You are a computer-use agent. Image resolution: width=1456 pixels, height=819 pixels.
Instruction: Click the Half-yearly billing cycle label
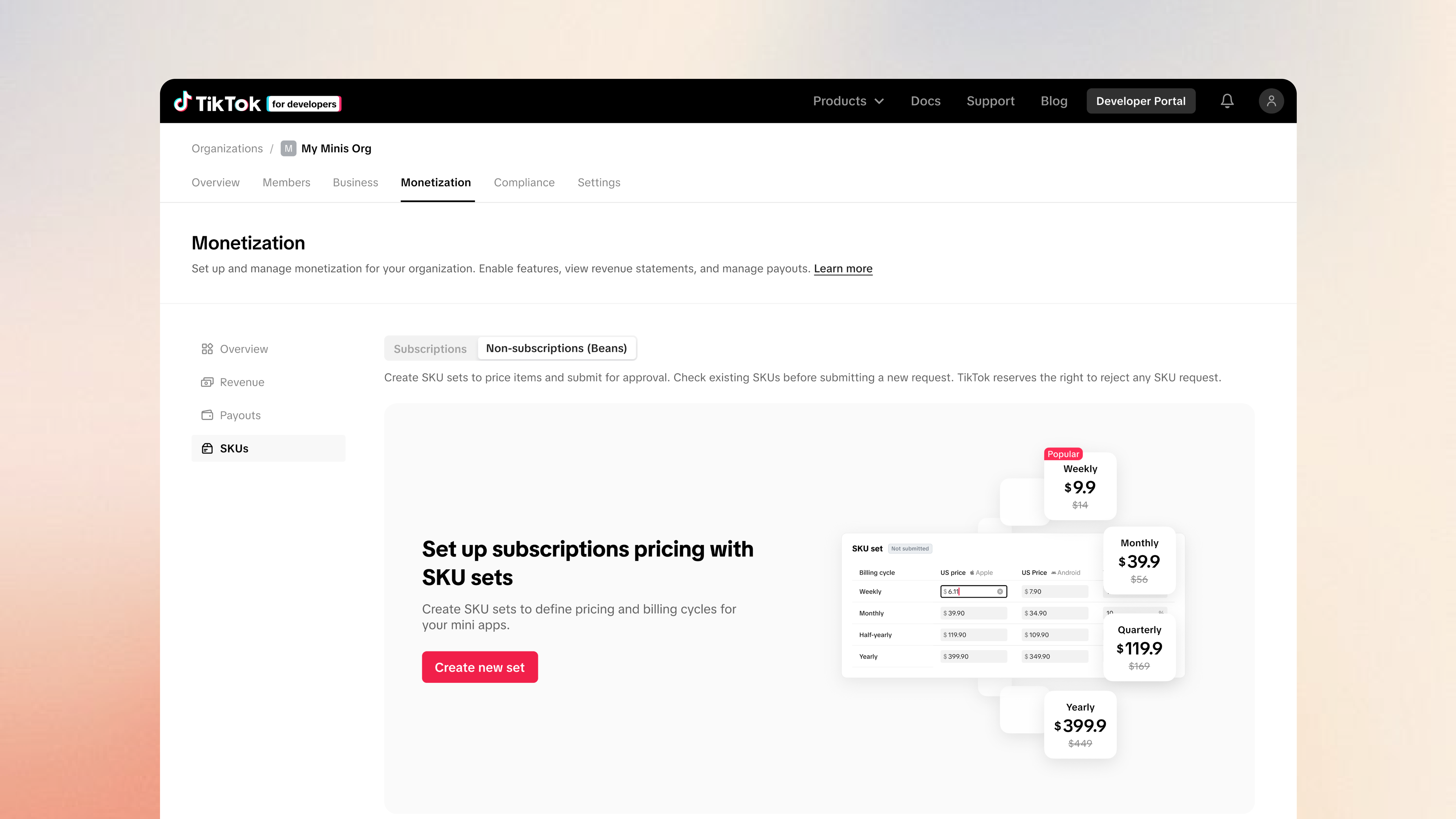point(875,635)
